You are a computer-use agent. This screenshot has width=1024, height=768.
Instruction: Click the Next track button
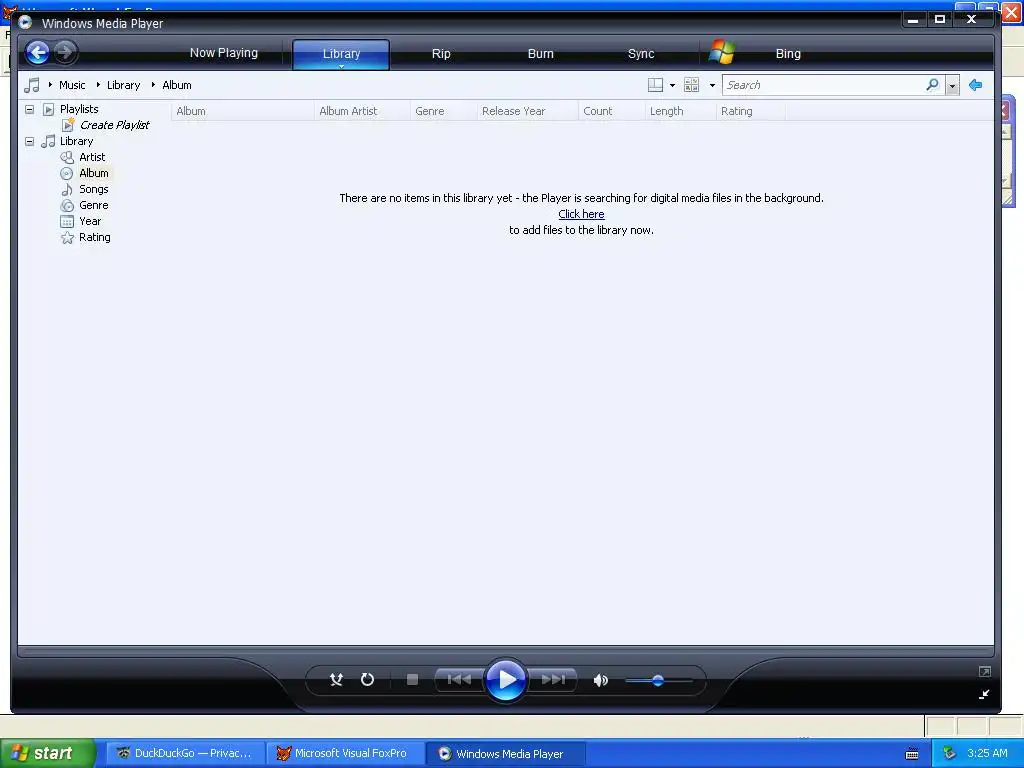[553, 680]
